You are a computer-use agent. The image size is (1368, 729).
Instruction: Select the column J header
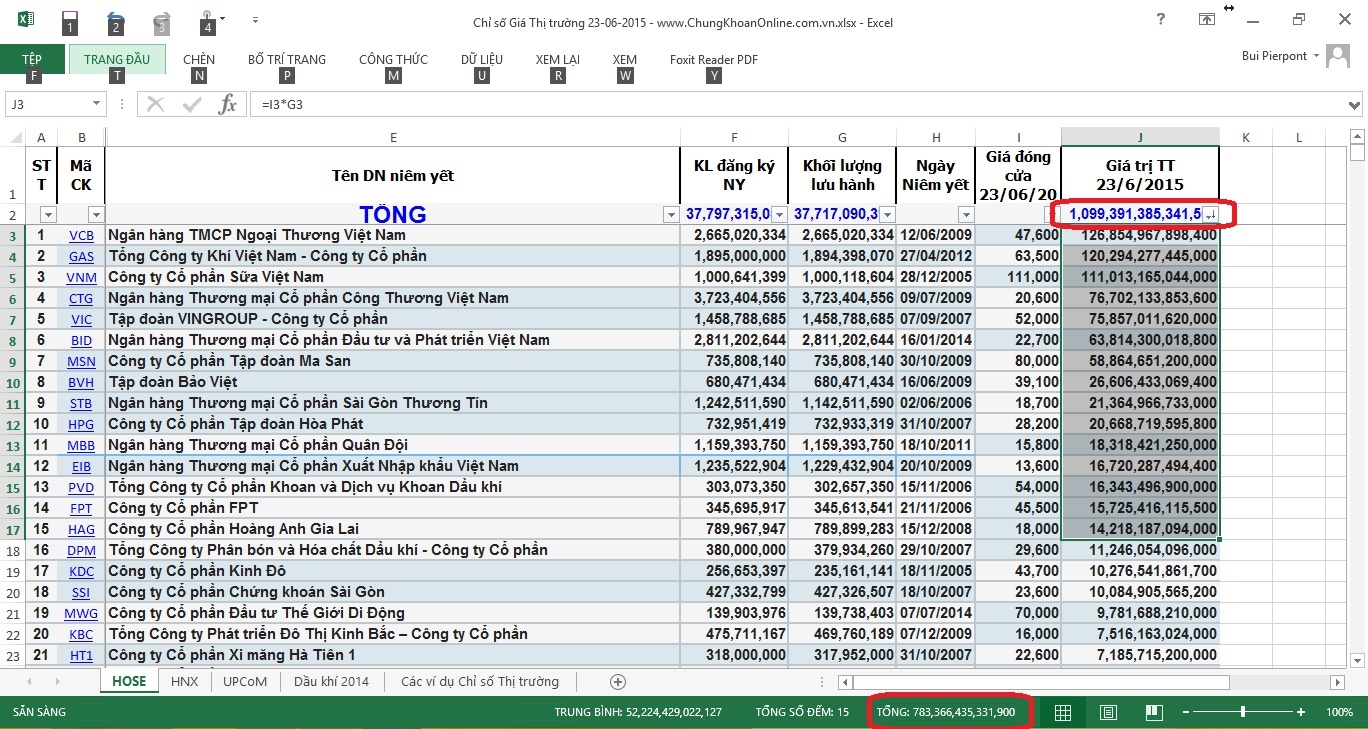point(1140,137)
